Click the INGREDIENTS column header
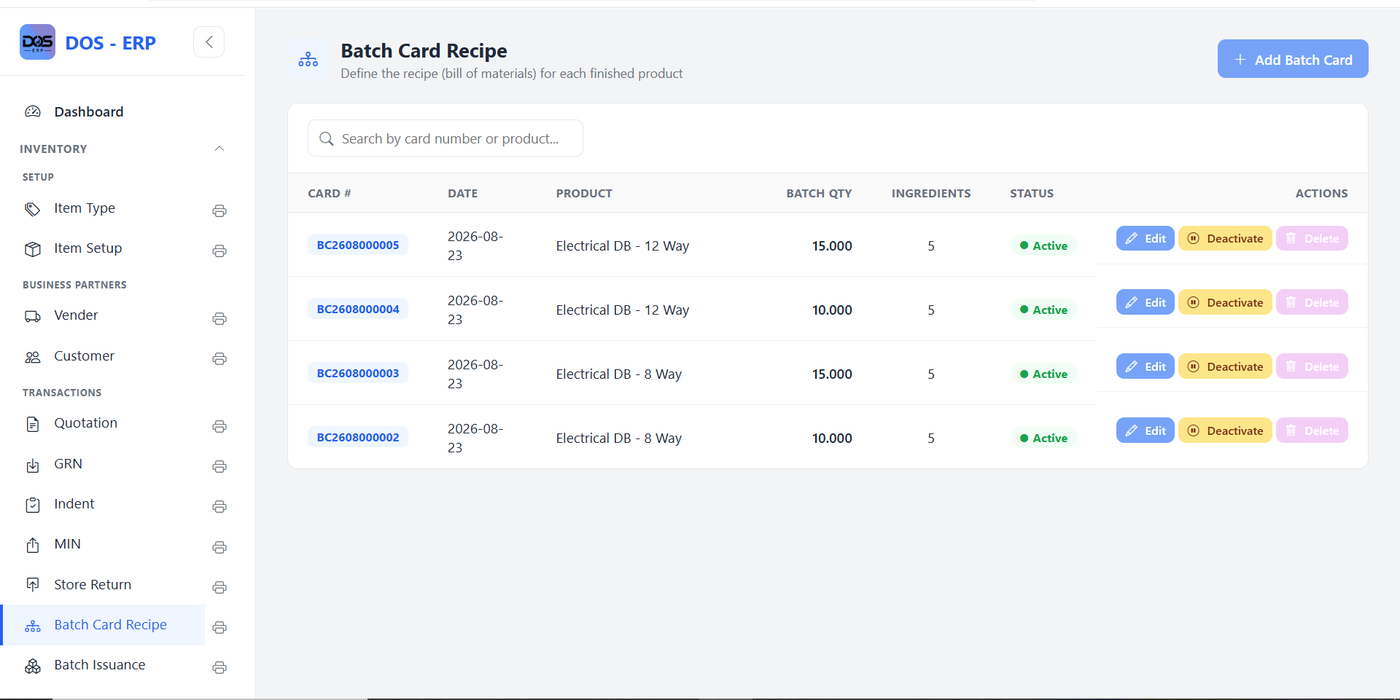Image resolution: width=1400 pixels, height=700 pixels. click(931, 193)
